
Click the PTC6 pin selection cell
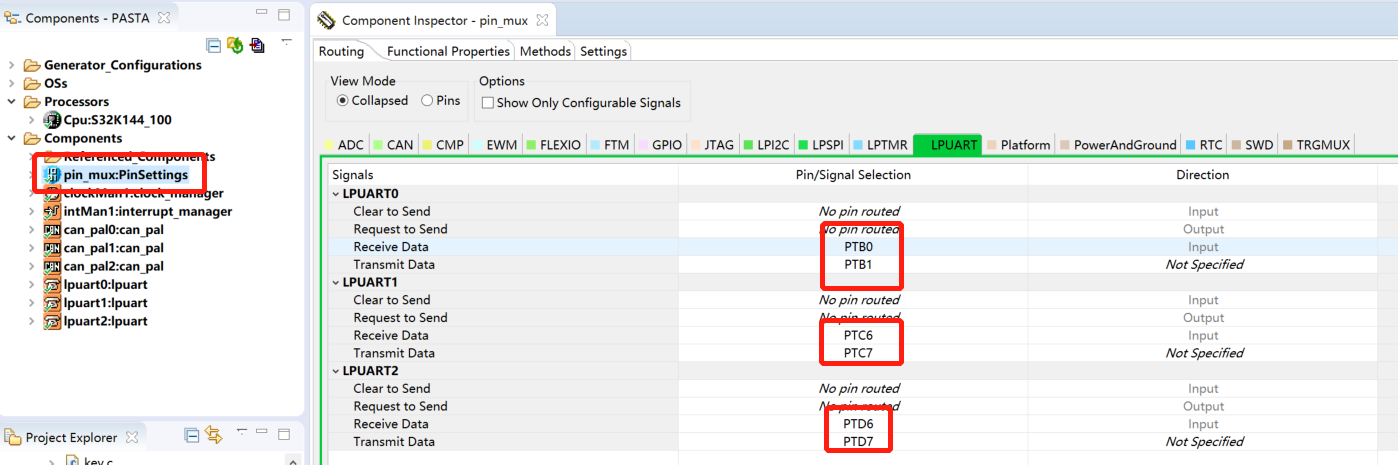tap(858, 335)
